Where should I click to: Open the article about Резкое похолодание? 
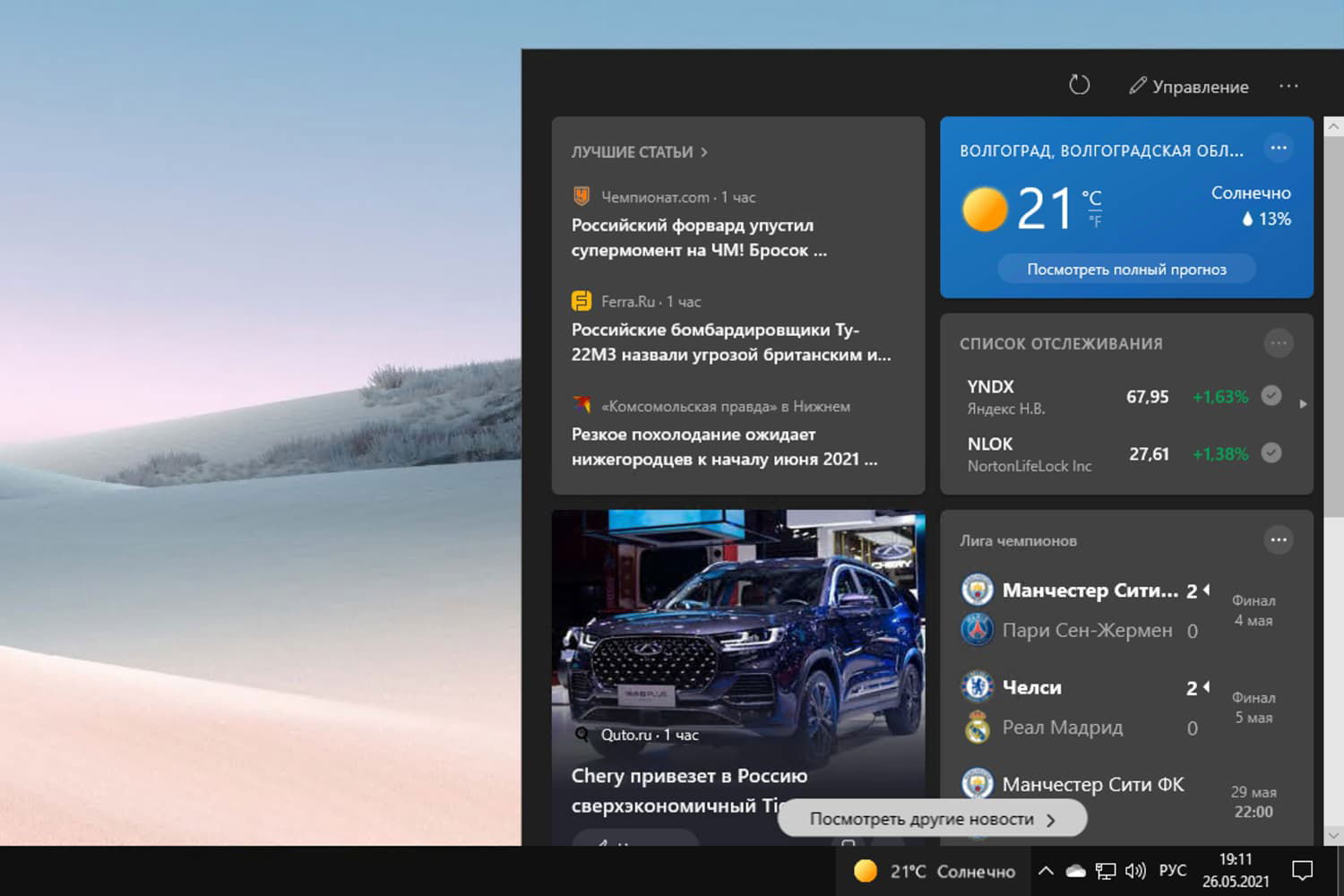click(724, 446)
